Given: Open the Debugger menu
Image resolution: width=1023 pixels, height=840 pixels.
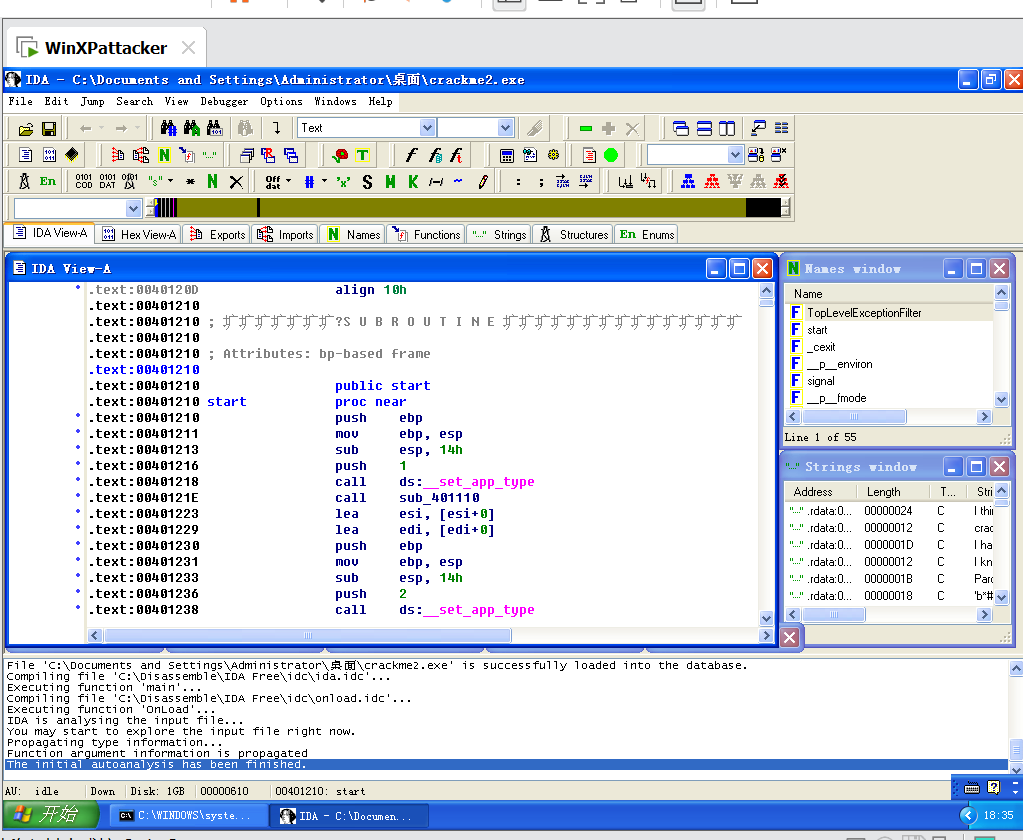Looking at the screenshot, I should (224, 101).
